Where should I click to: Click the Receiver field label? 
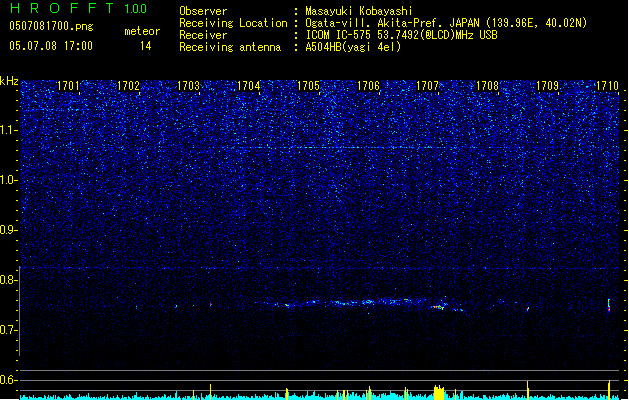pyautogui.click(x=203, y=35)
